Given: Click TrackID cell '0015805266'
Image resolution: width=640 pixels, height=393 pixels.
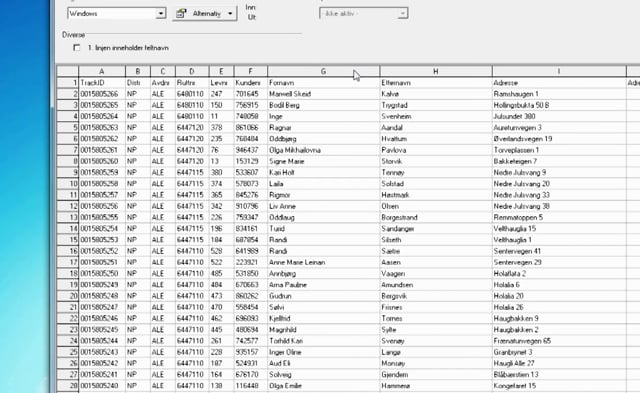Looking at the screenshot, I should click(102, 94).
